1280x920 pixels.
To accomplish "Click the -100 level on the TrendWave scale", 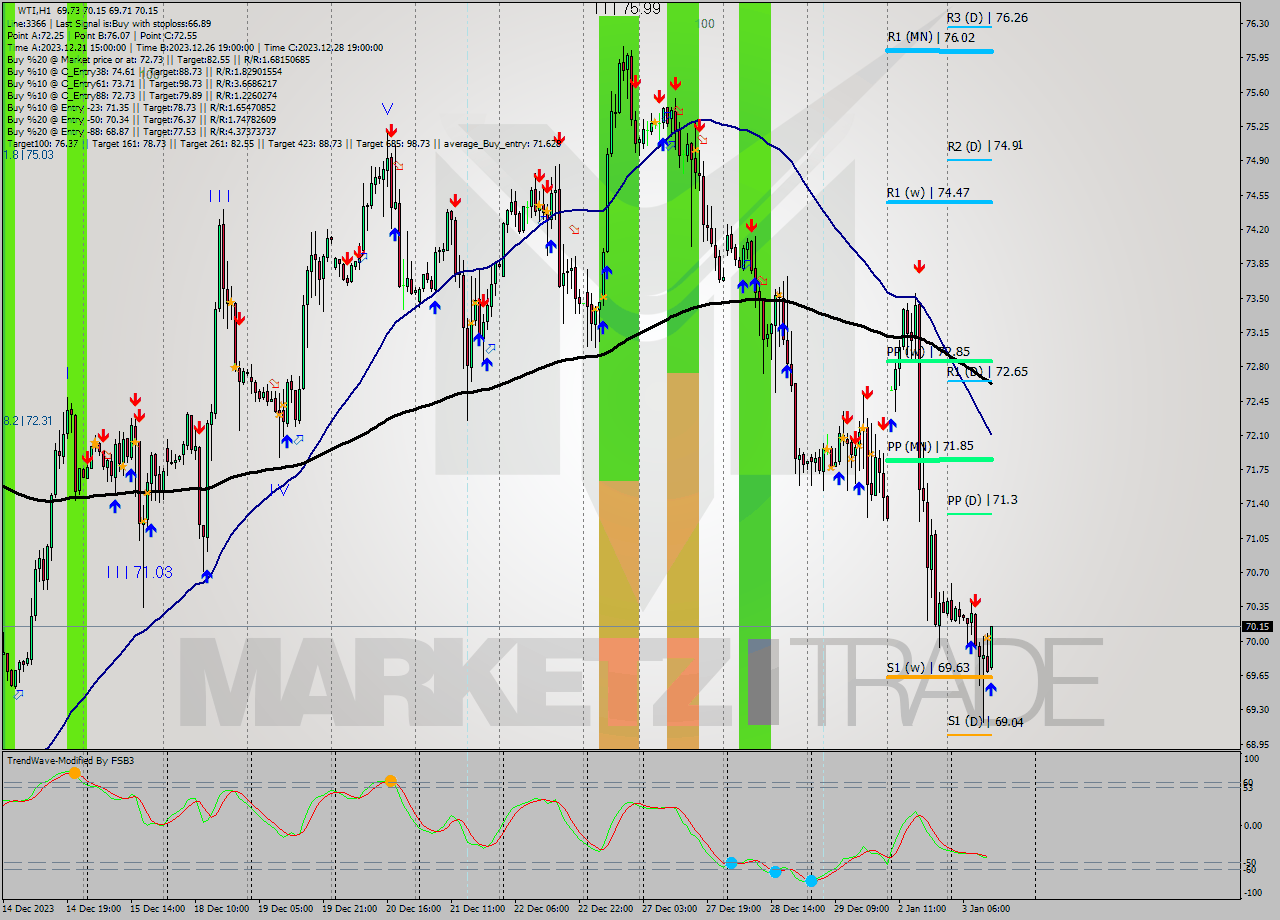I will point(1252,892).
